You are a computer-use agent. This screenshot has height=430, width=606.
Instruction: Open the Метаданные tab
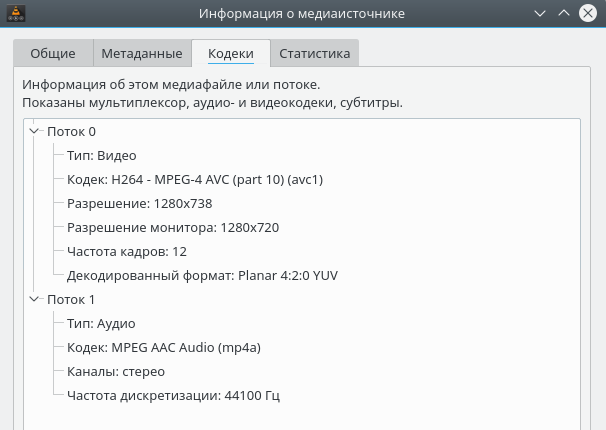[143, 54]
